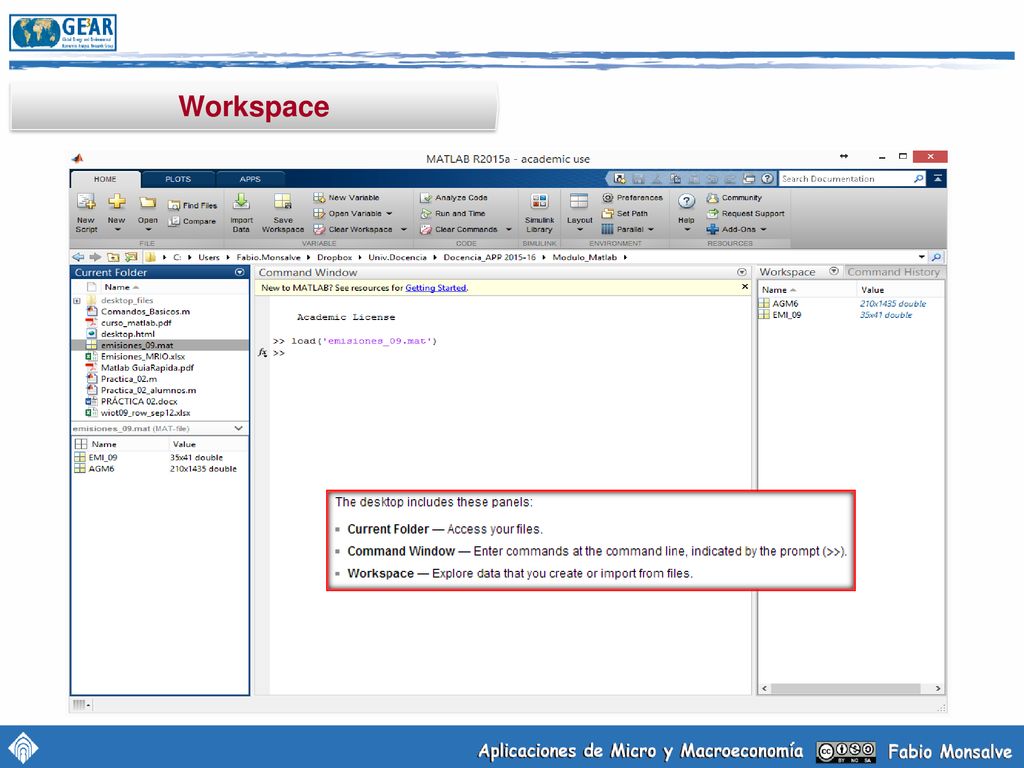Switch to the APPS tab
Viewport: 1024px width, 768px height.
tap(250, 179)
